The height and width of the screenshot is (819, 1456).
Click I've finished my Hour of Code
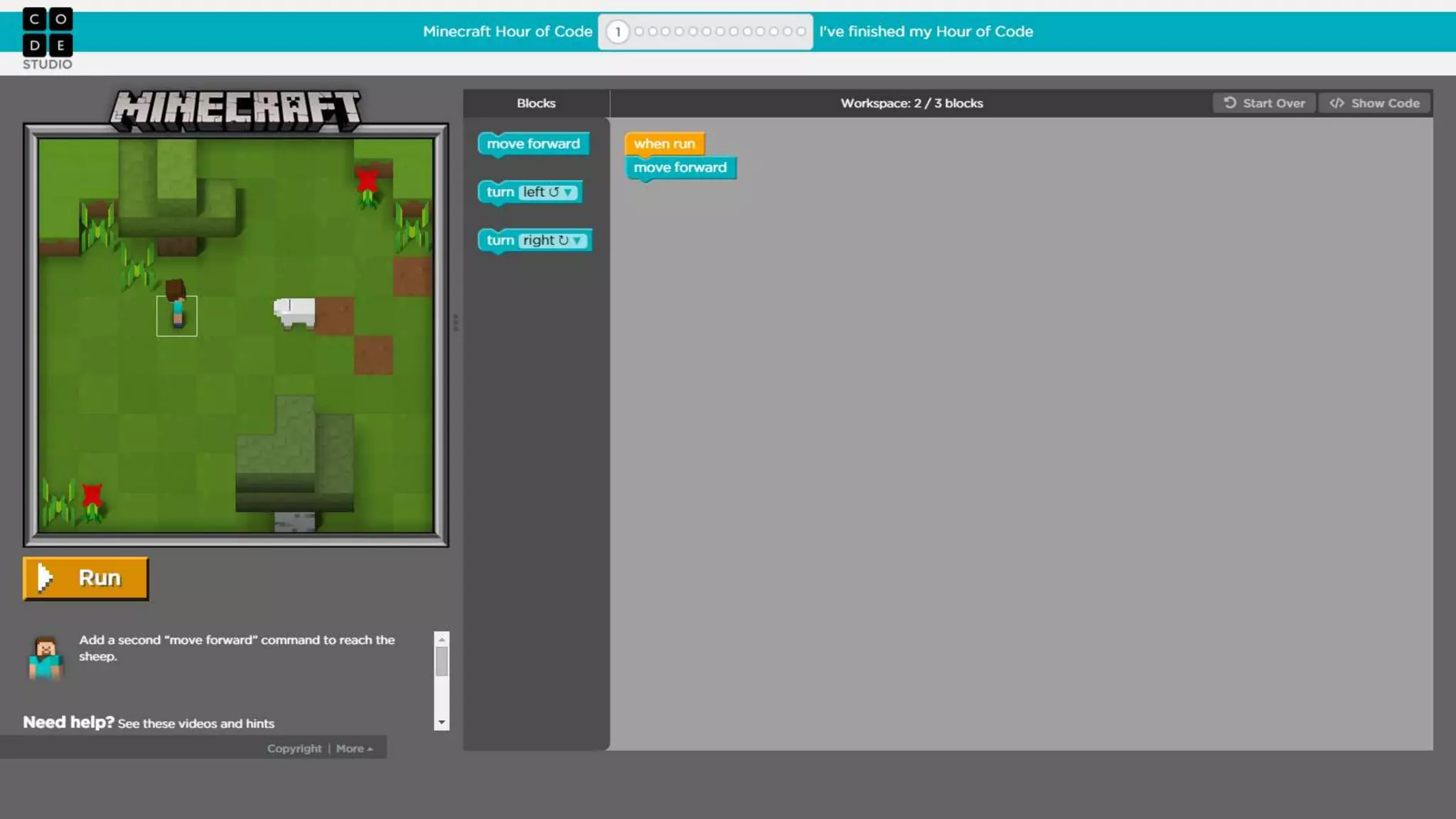(x=926, y=31)
